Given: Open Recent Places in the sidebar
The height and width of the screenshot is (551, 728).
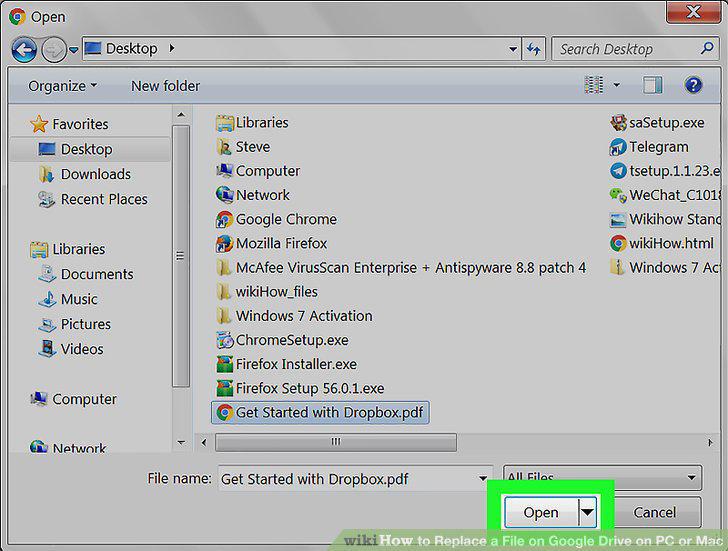Looking at the screenshot, I should click(x=92, y=199).
